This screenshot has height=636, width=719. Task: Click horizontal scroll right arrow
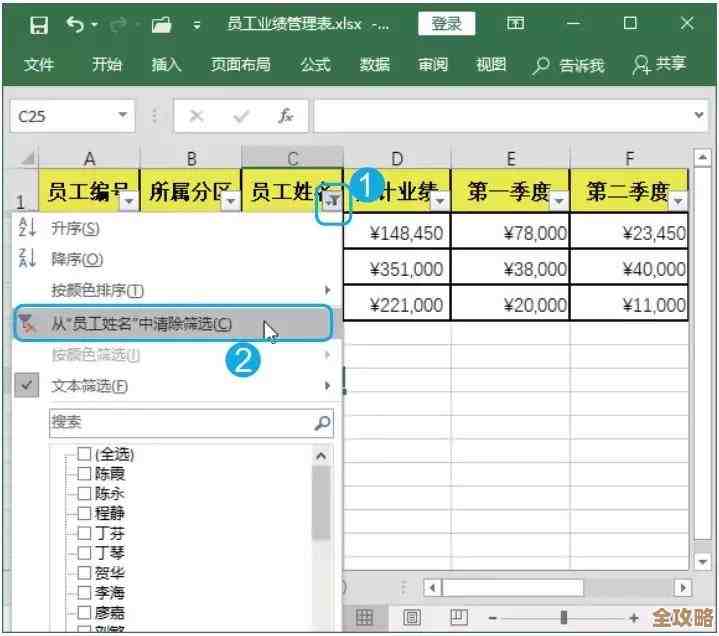click(683, 587)
